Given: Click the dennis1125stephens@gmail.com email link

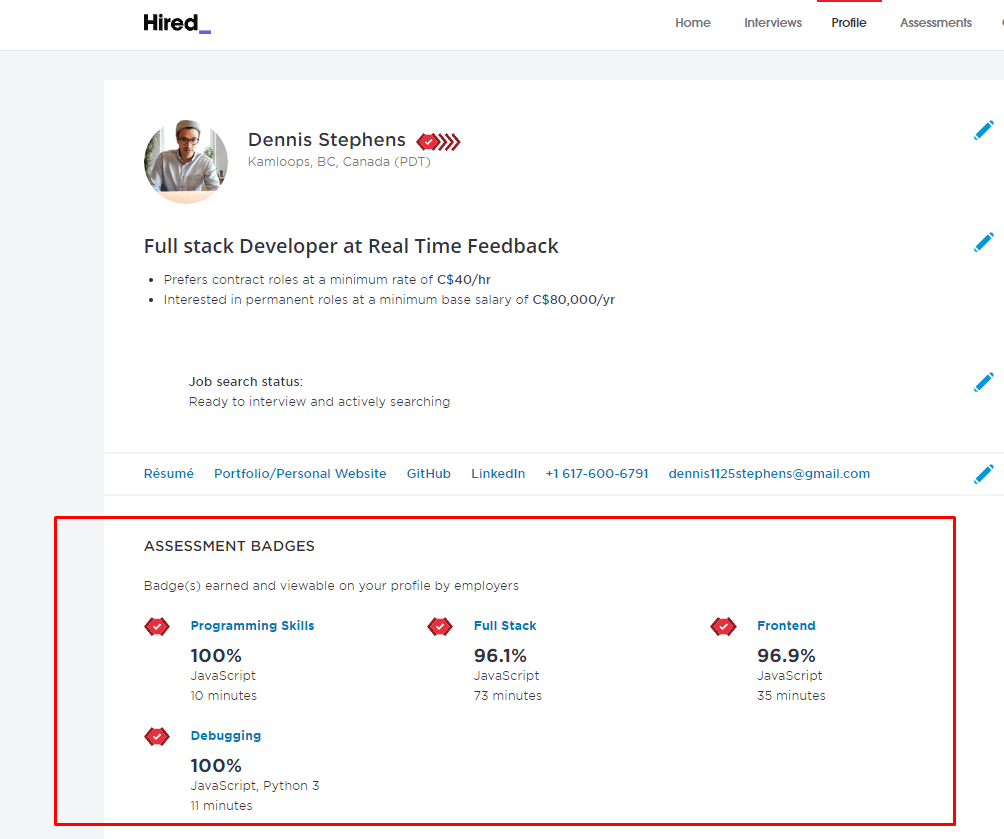Looking at the screenshot, I should click(769, 474).
